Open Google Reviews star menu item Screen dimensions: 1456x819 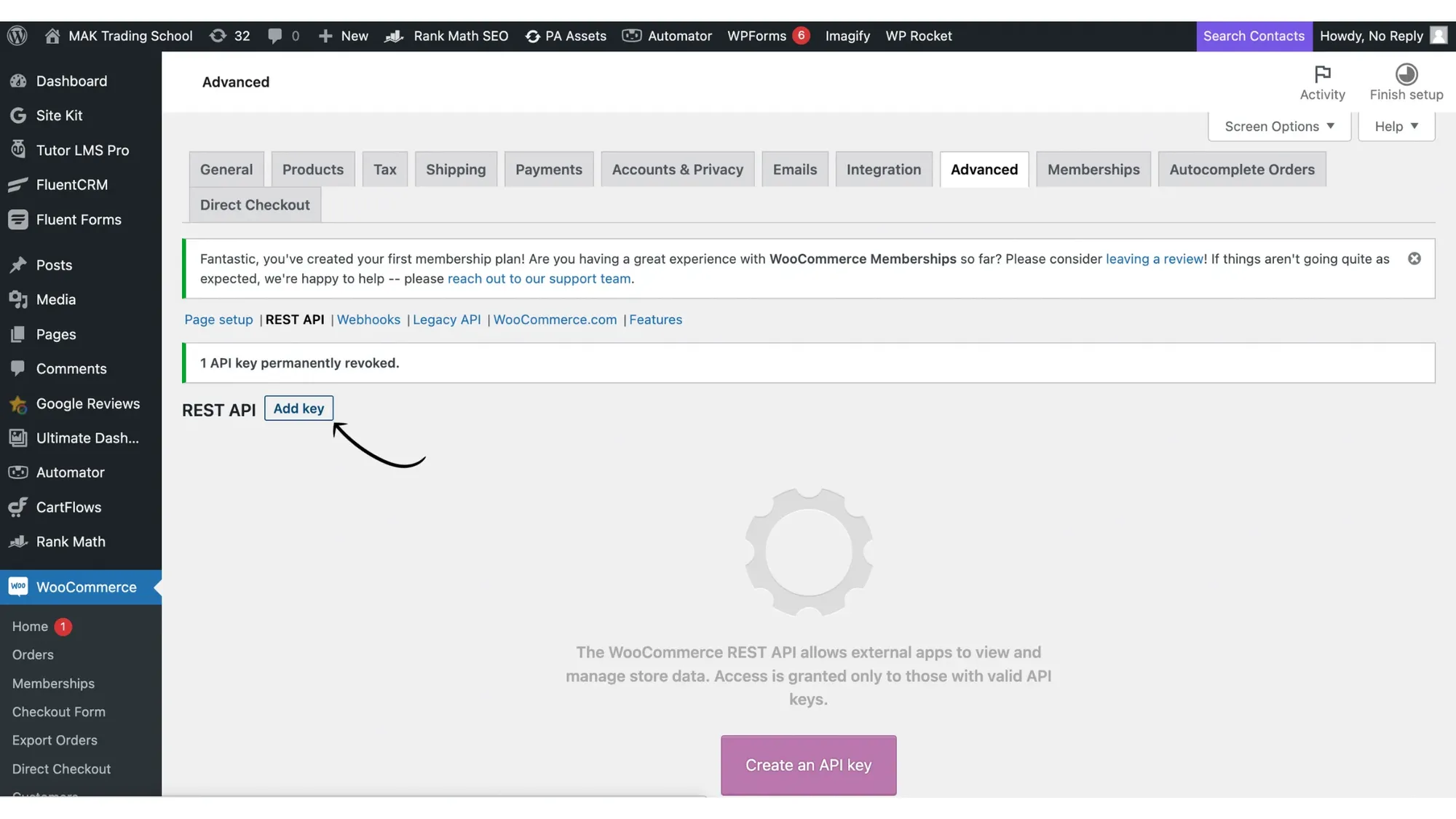coord(87,403)
